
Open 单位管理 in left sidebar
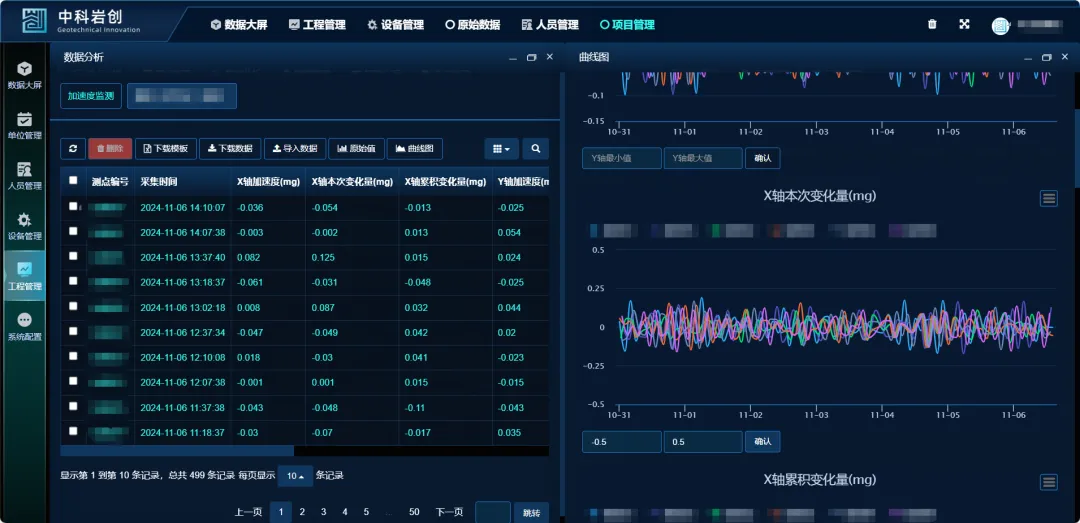point(25,125)
